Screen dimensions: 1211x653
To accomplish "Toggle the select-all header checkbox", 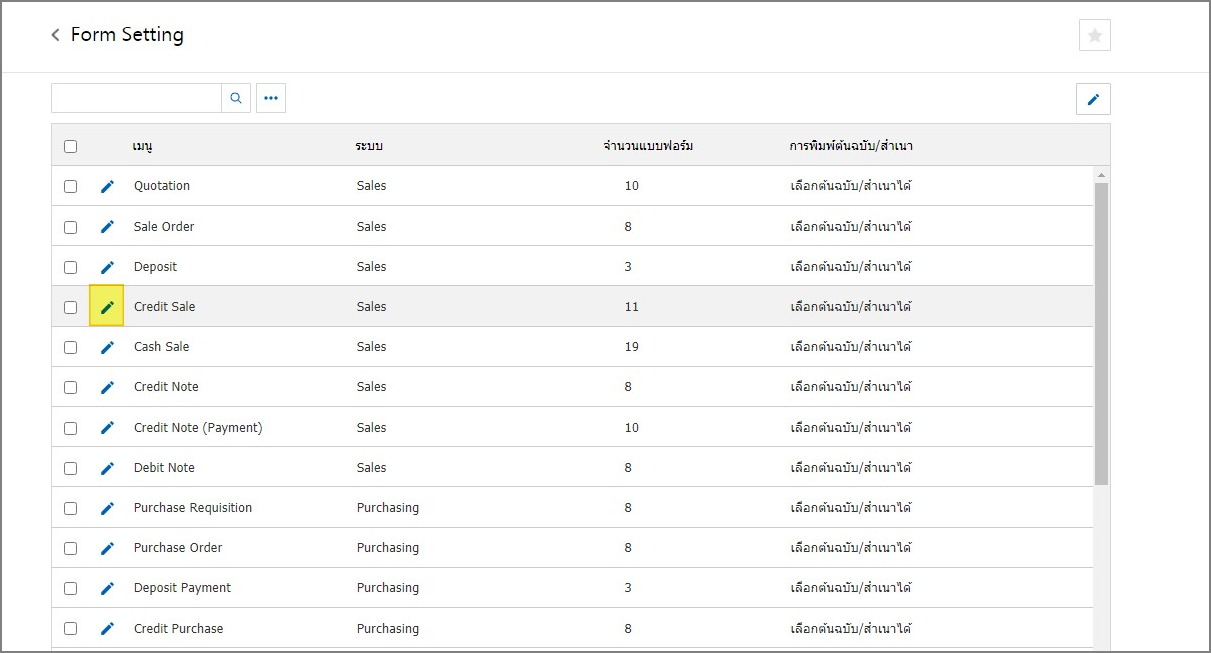I will point(70,146).
